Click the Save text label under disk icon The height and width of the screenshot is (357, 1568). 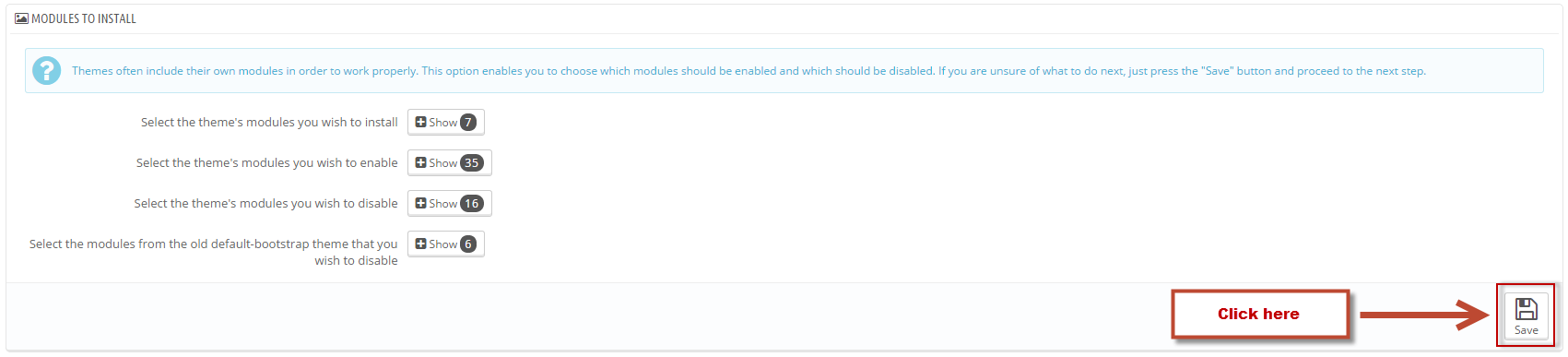click(x=1527, y=330)
